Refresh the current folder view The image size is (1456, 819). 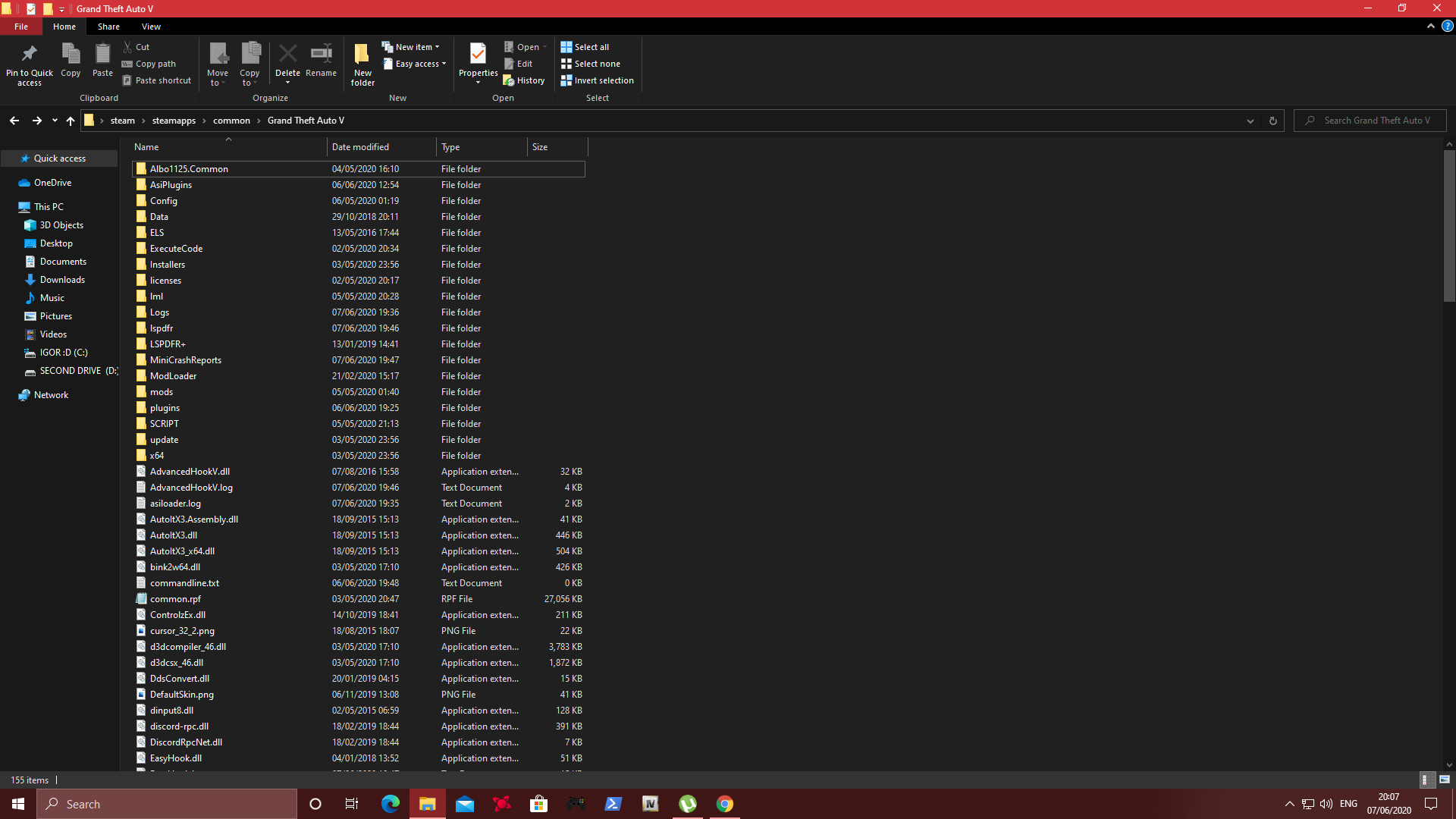(x=1273, y=121)
